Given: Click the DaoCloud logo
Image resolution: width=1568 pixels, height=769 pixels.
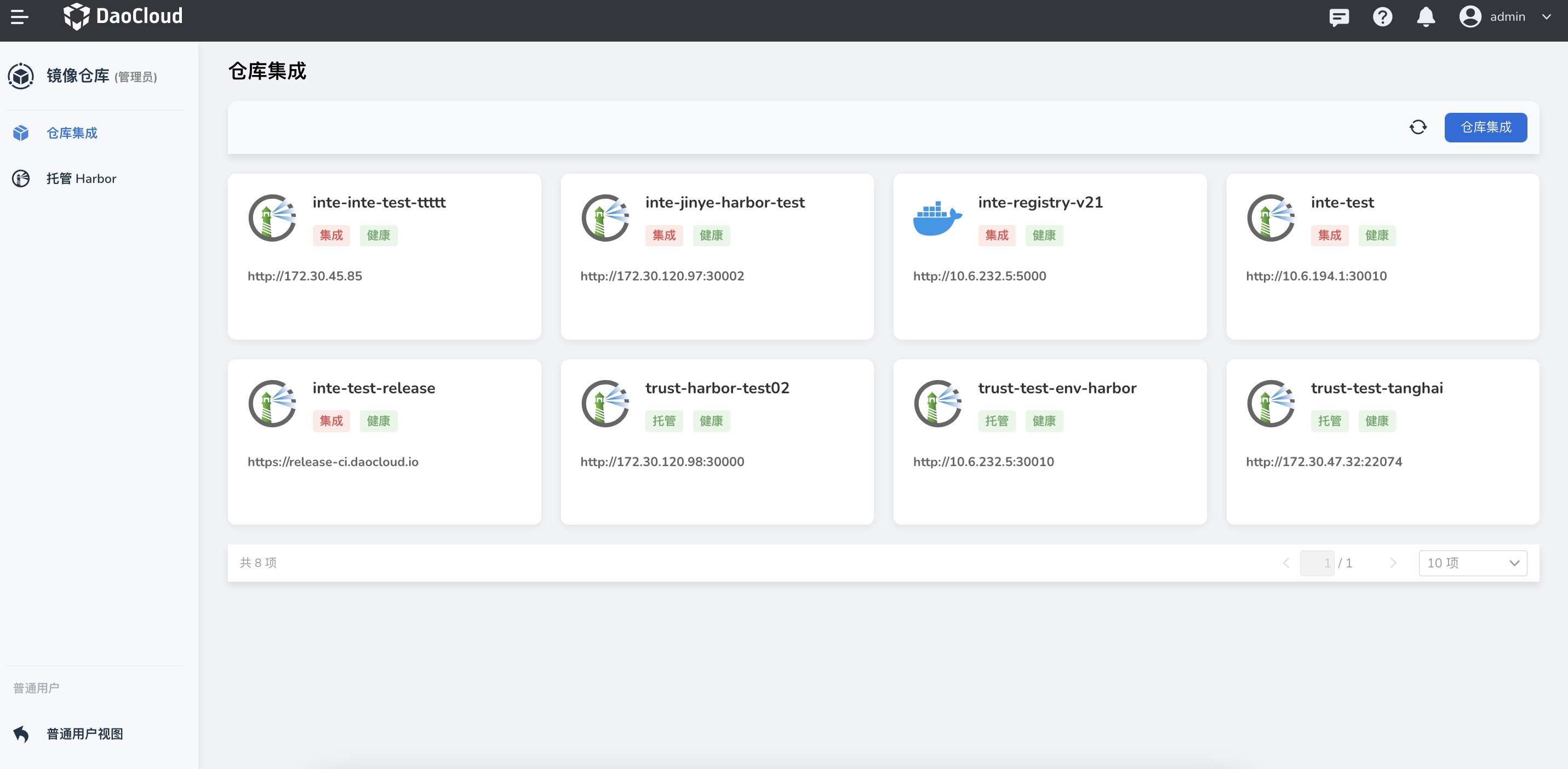Looking at the screenshot, I should pyautogui.click(x=124, y=16).
